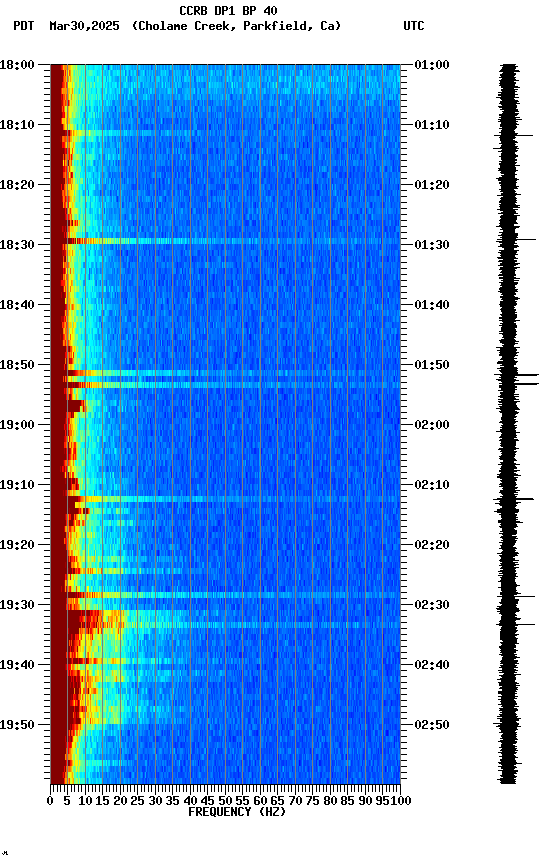Click the 19:40 PDT time label

pyautogui.click(x=17, y=665)
